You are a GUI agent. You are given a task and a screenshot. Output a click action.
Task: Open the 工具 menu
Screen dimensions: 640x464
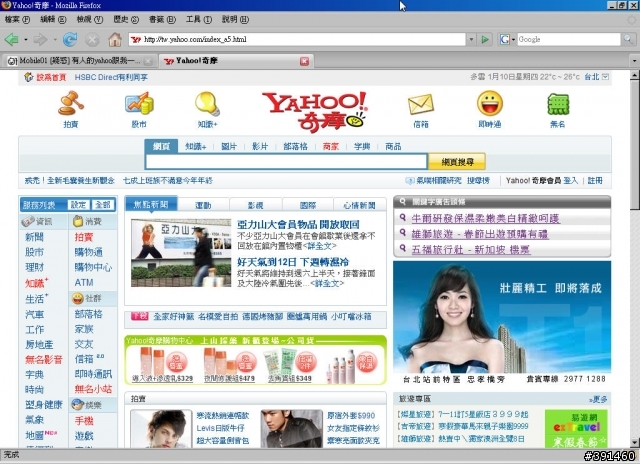(199, 19)
